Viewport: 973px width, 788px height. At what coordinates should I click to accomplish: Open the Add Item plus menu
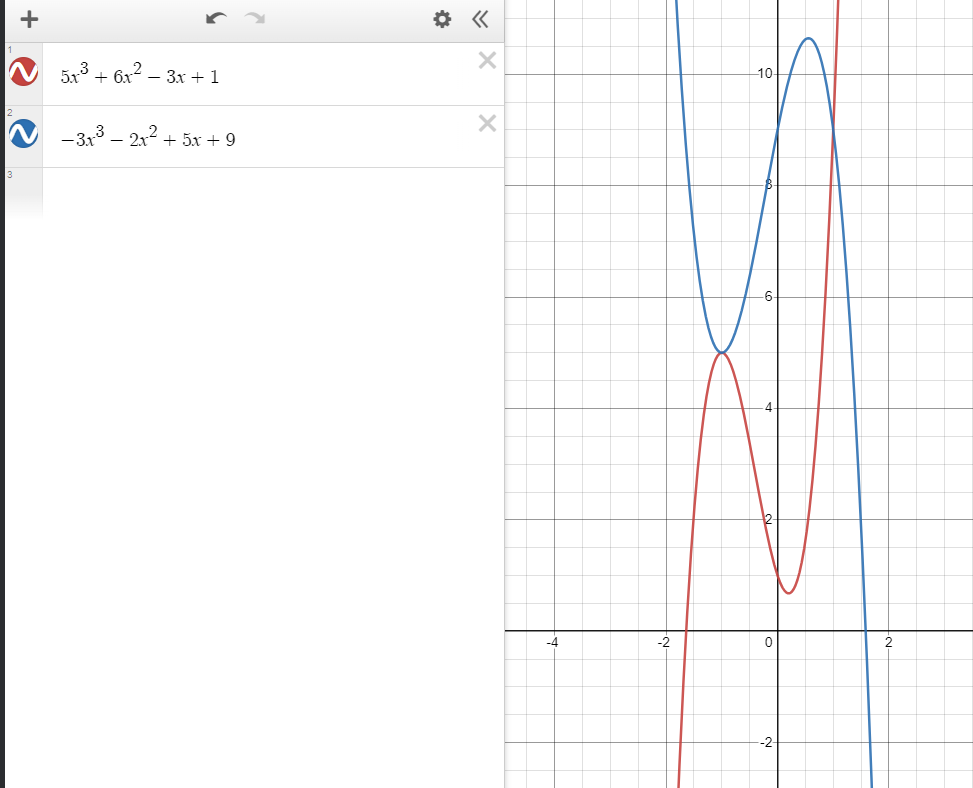pyautogui.click(x=29, y=19)
